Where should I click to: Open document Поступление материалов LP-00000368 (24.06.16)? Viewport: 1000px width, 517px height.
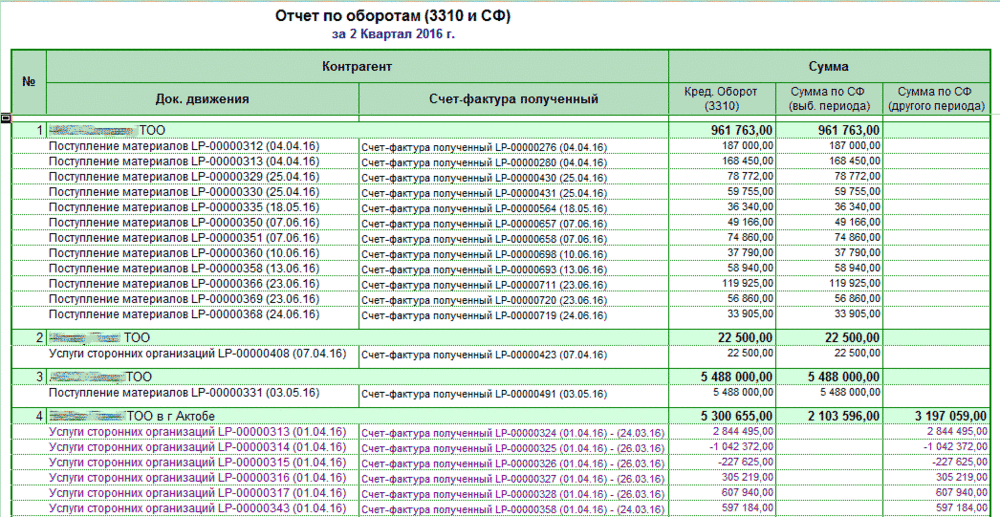(184, 314)
